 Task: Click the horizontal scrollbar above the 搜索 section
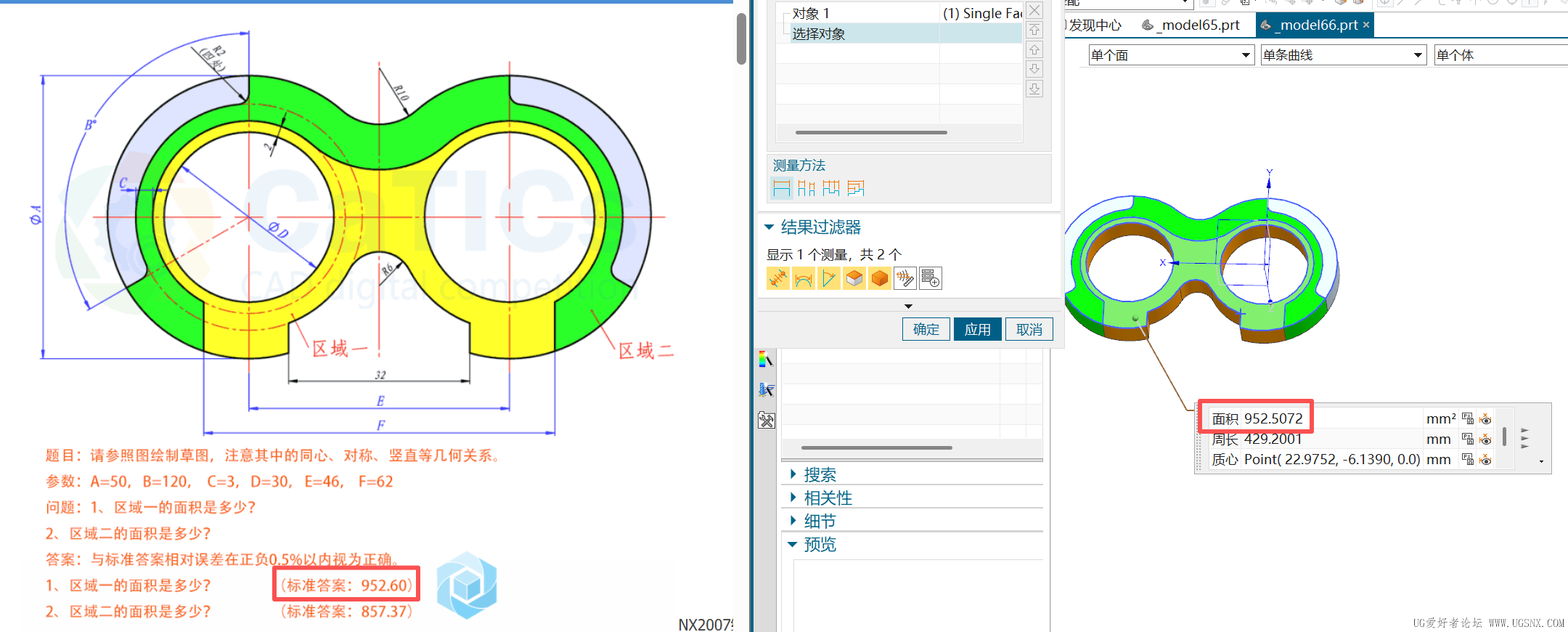click(x=876, y=447)
